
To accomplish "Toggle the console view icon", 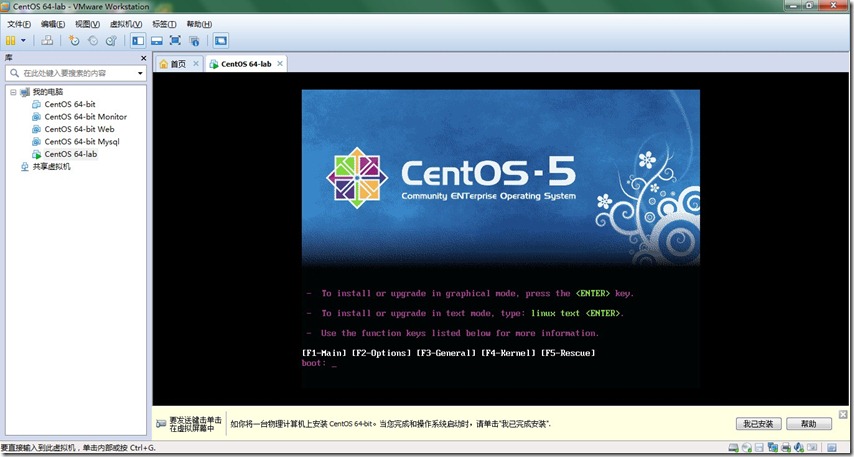I will click(221, 40).
